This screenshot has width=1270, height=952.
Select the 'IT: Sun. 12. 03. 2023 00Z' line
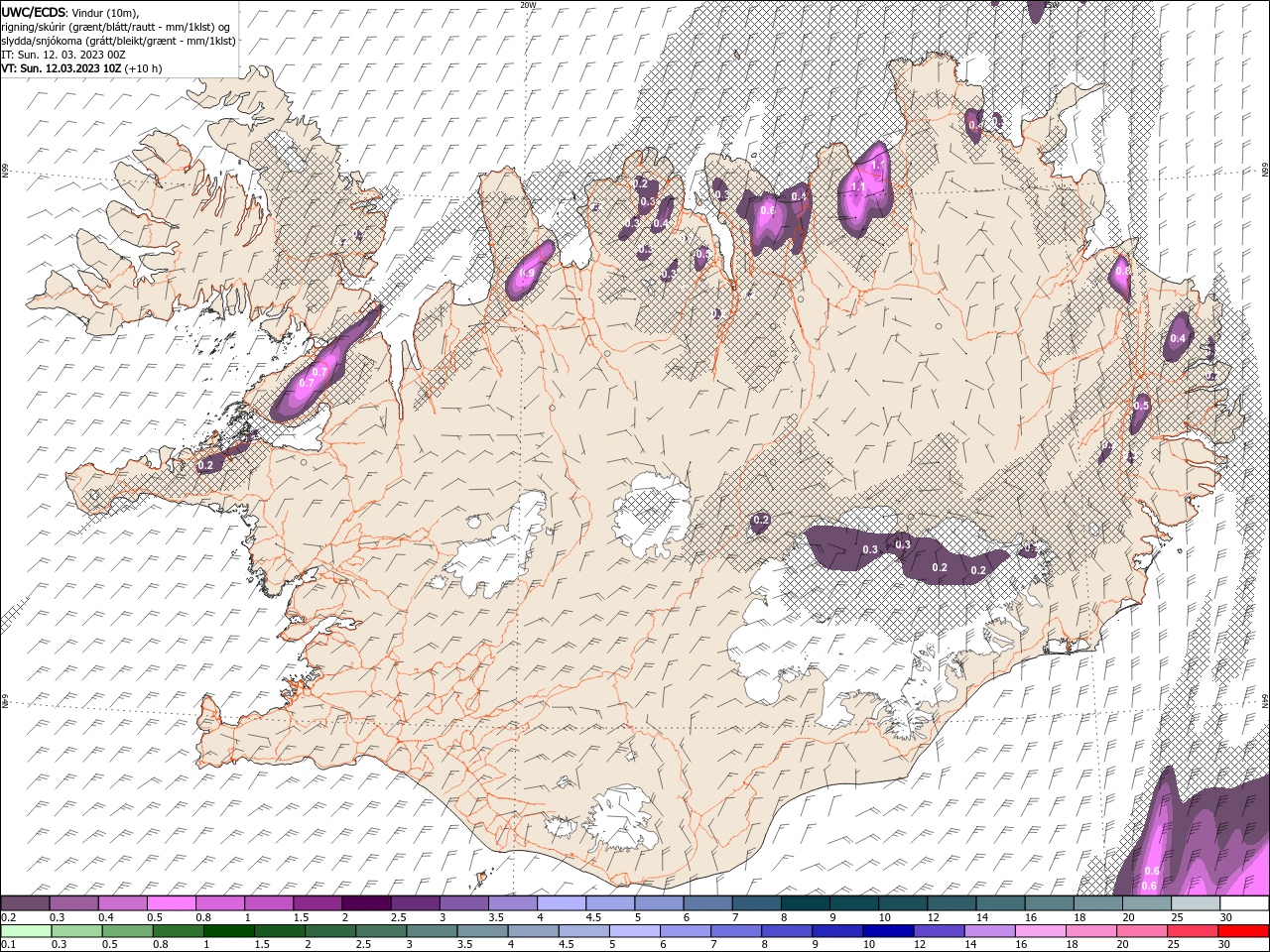63,55
